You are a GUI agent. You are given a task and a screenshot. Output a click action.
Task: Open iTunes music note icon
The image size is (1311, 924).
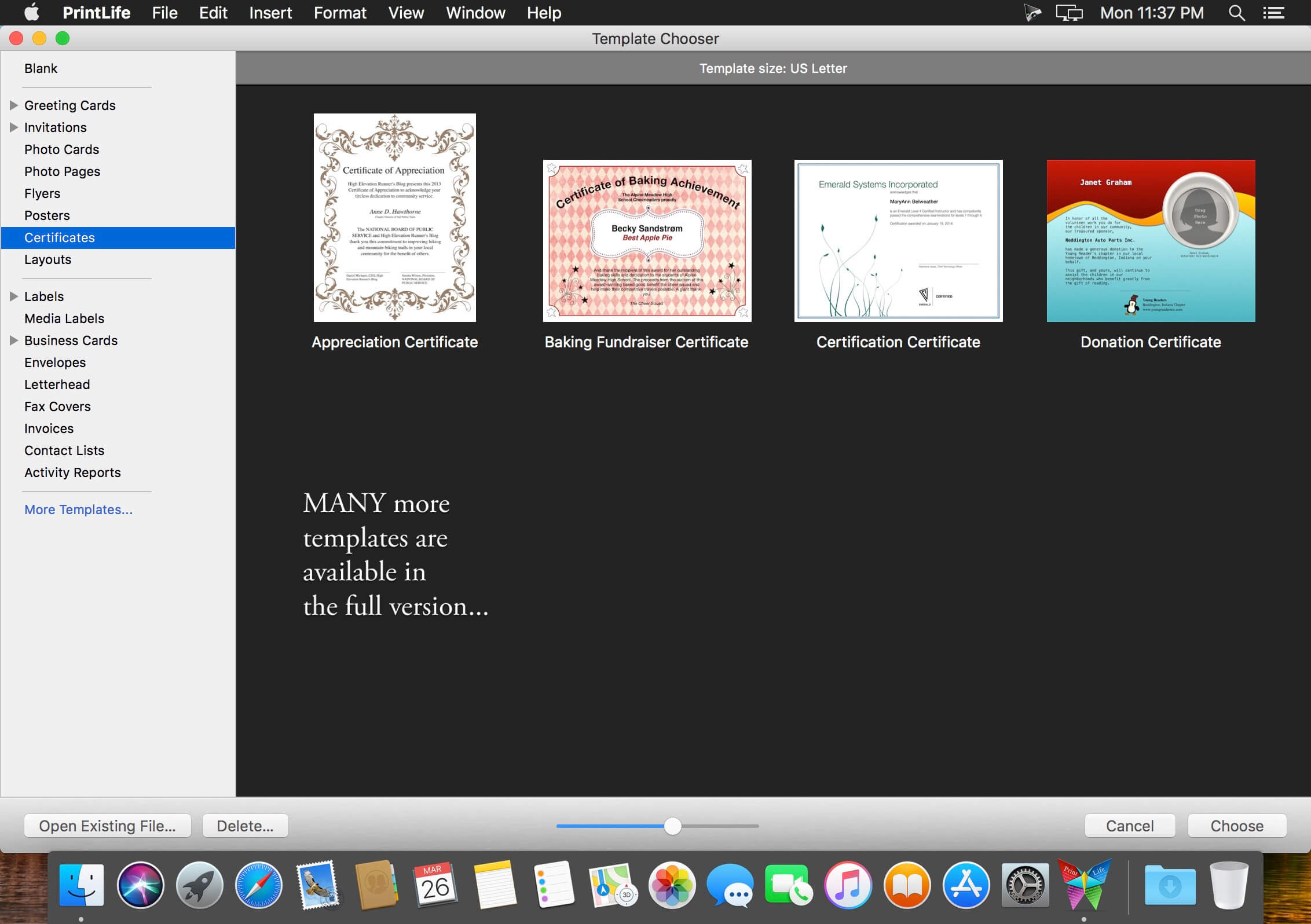(848, 885)
